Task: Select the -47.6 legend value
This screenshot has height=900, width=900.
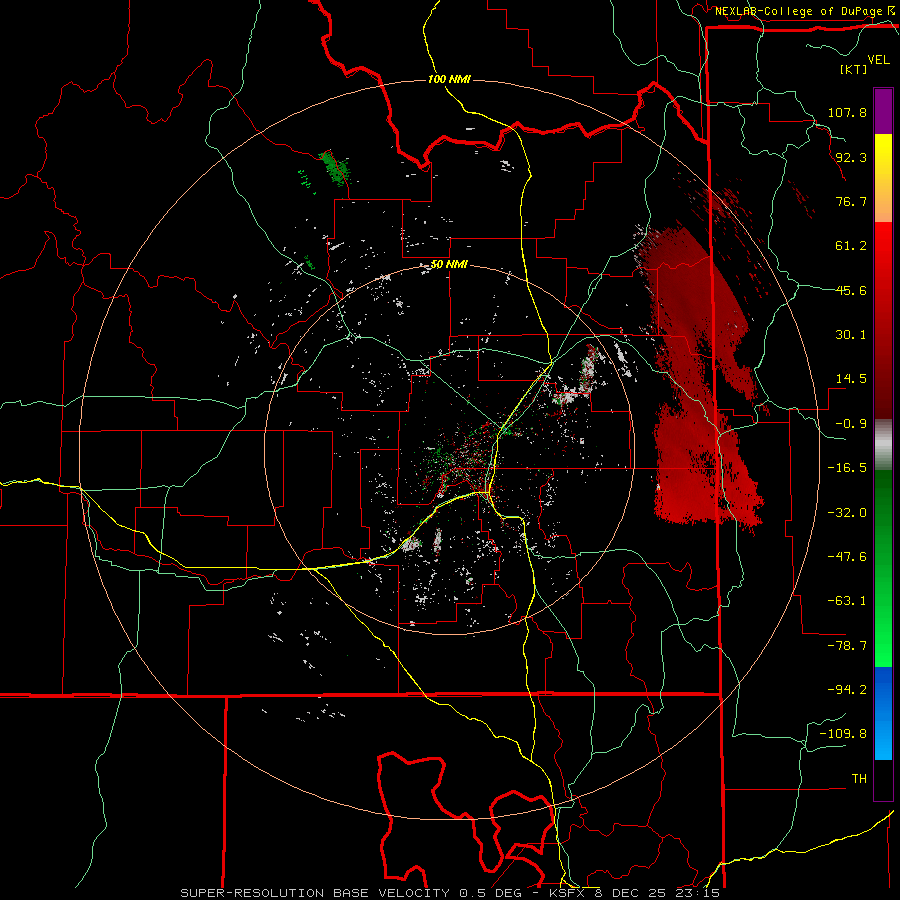Action: click(847, 557)
